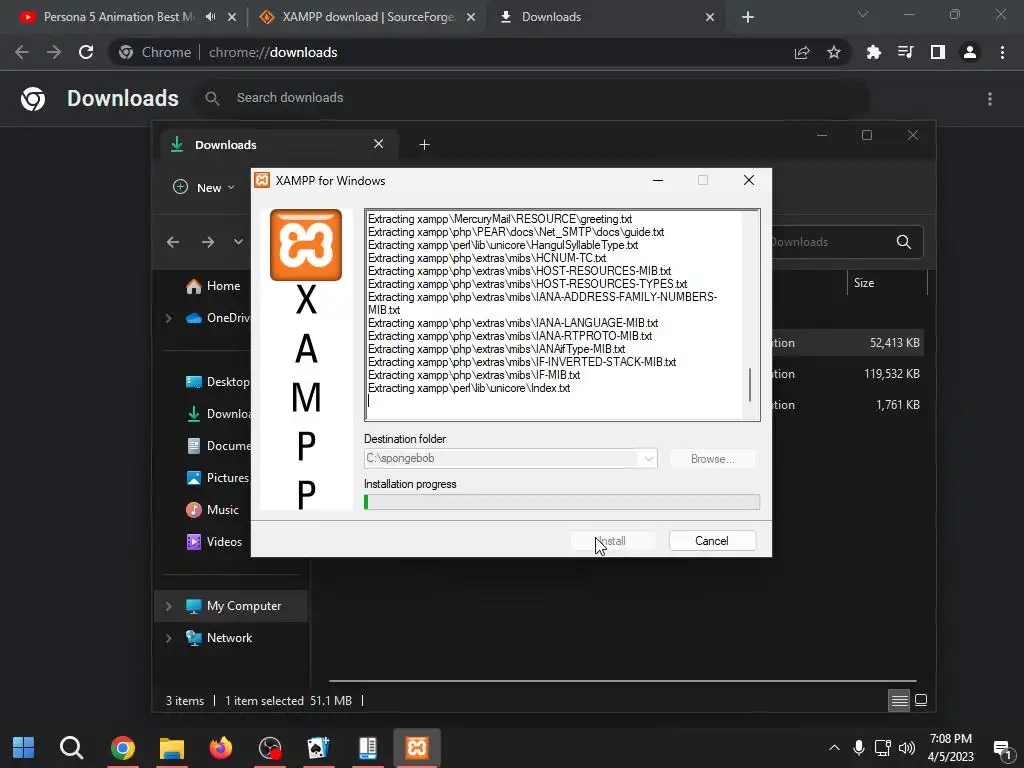Open Music in Explorer sidebar

point(213,510)
